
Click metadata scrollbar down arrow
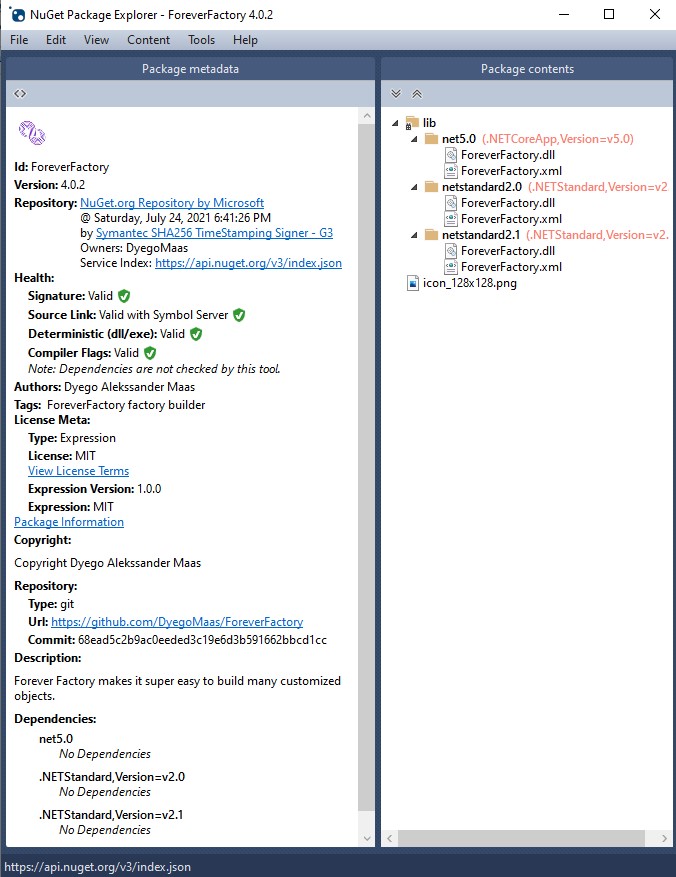coord(367,838)
